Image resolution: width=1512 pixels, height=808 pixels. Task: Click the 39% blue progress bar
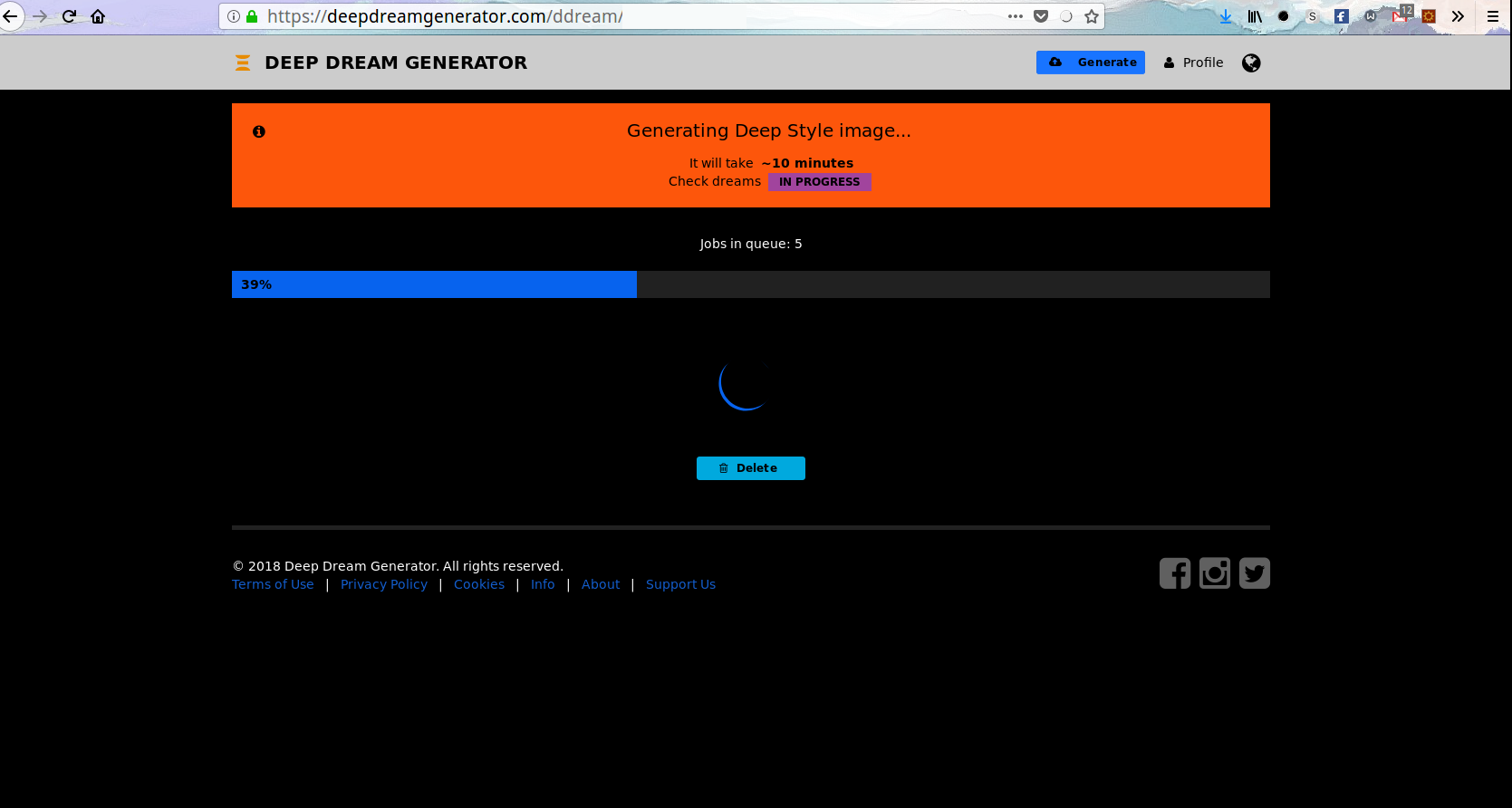434,284
